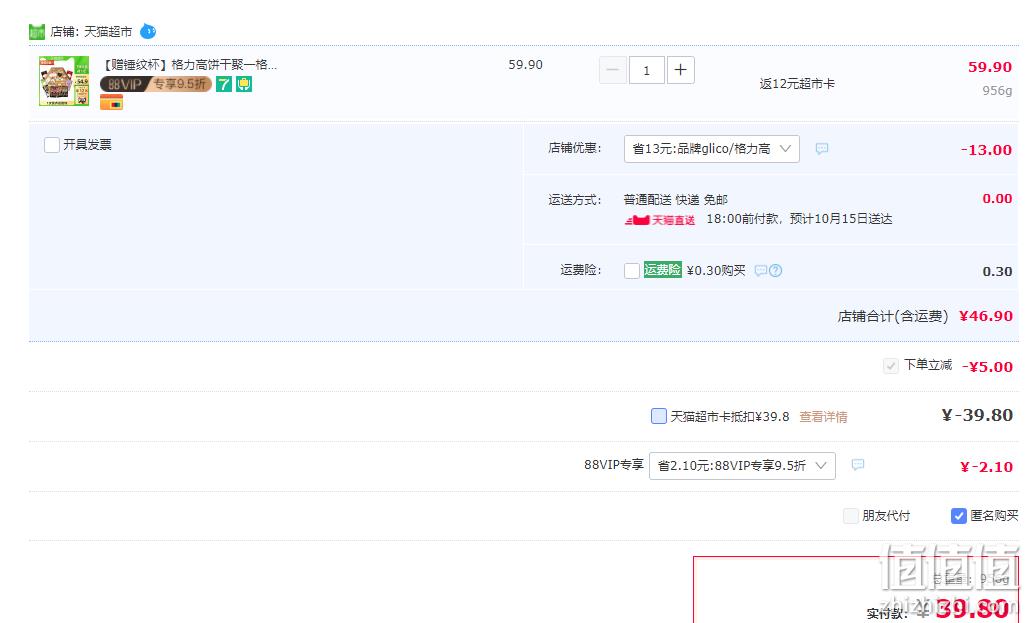1029x623 pixels.
Task: Click the -¥5.00 order reduction amount
Action: [x=988, y=366]
